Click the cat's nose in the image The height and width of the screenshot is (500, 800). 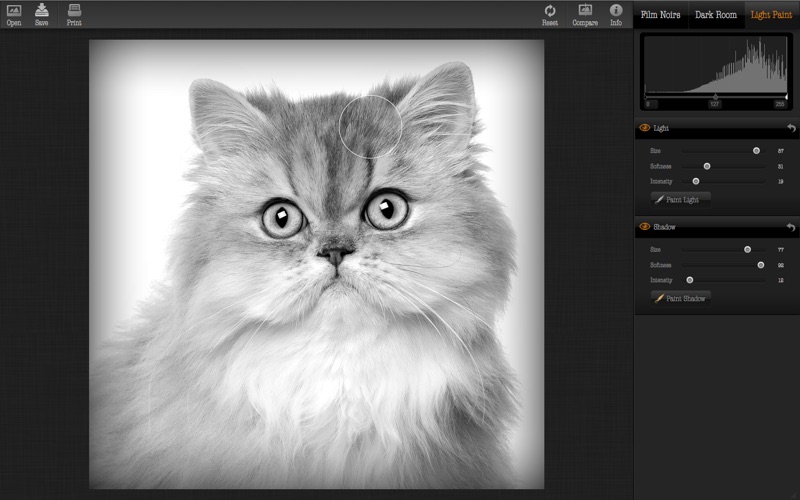(335, 255)
